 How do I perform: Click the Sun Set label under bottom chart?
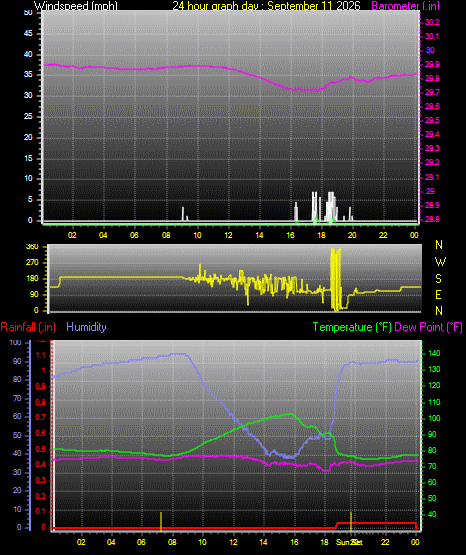(349, 542)
